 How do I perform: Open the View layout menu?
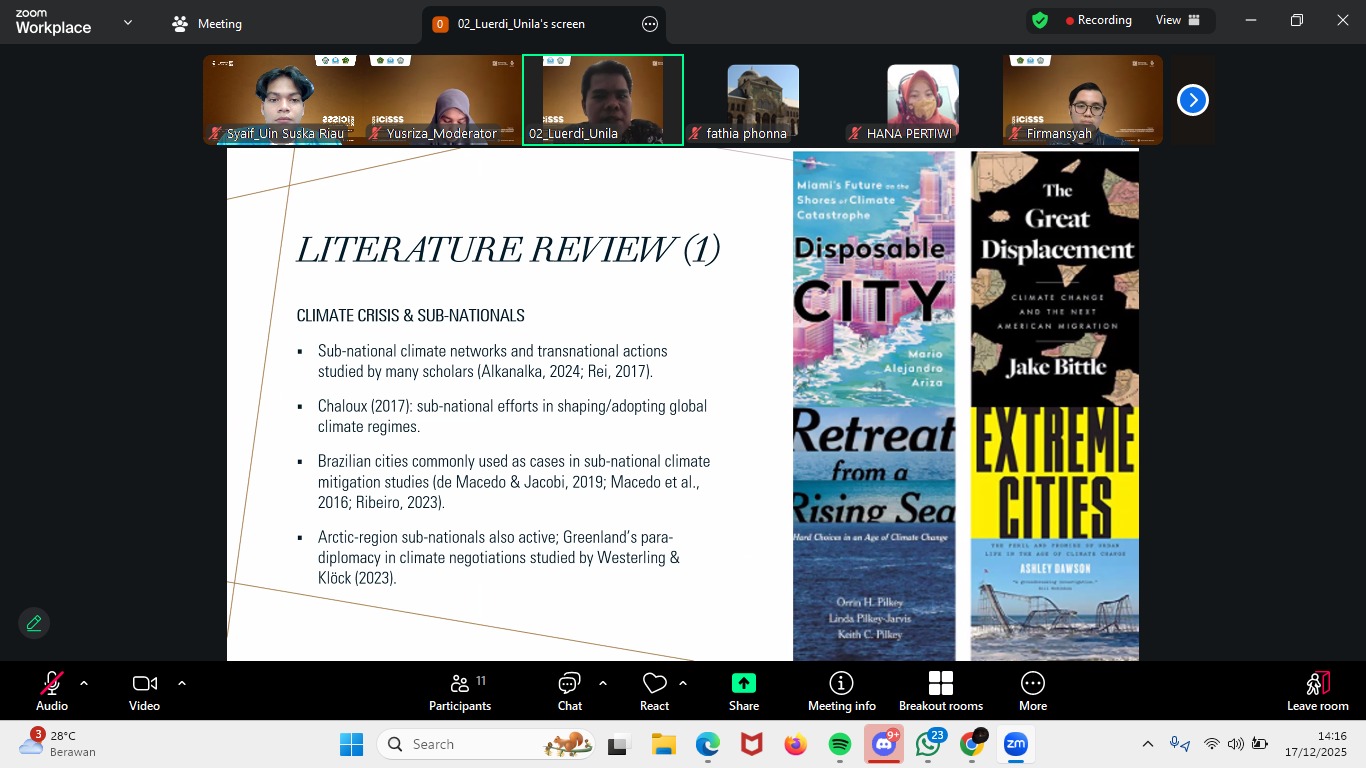click(x=1178, y=20)
